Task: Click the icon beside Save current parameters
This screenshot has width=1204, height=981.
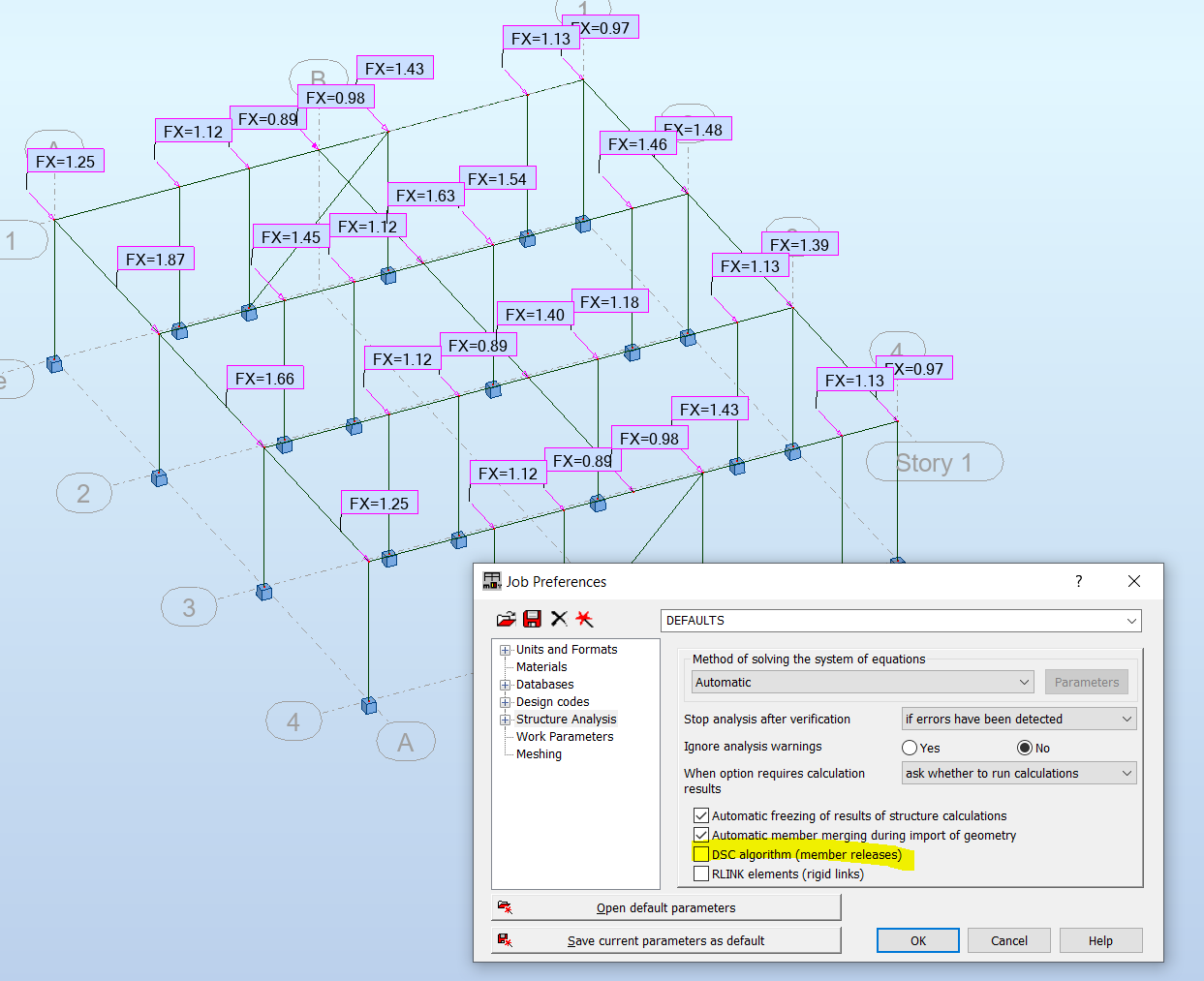Action: 506,939
